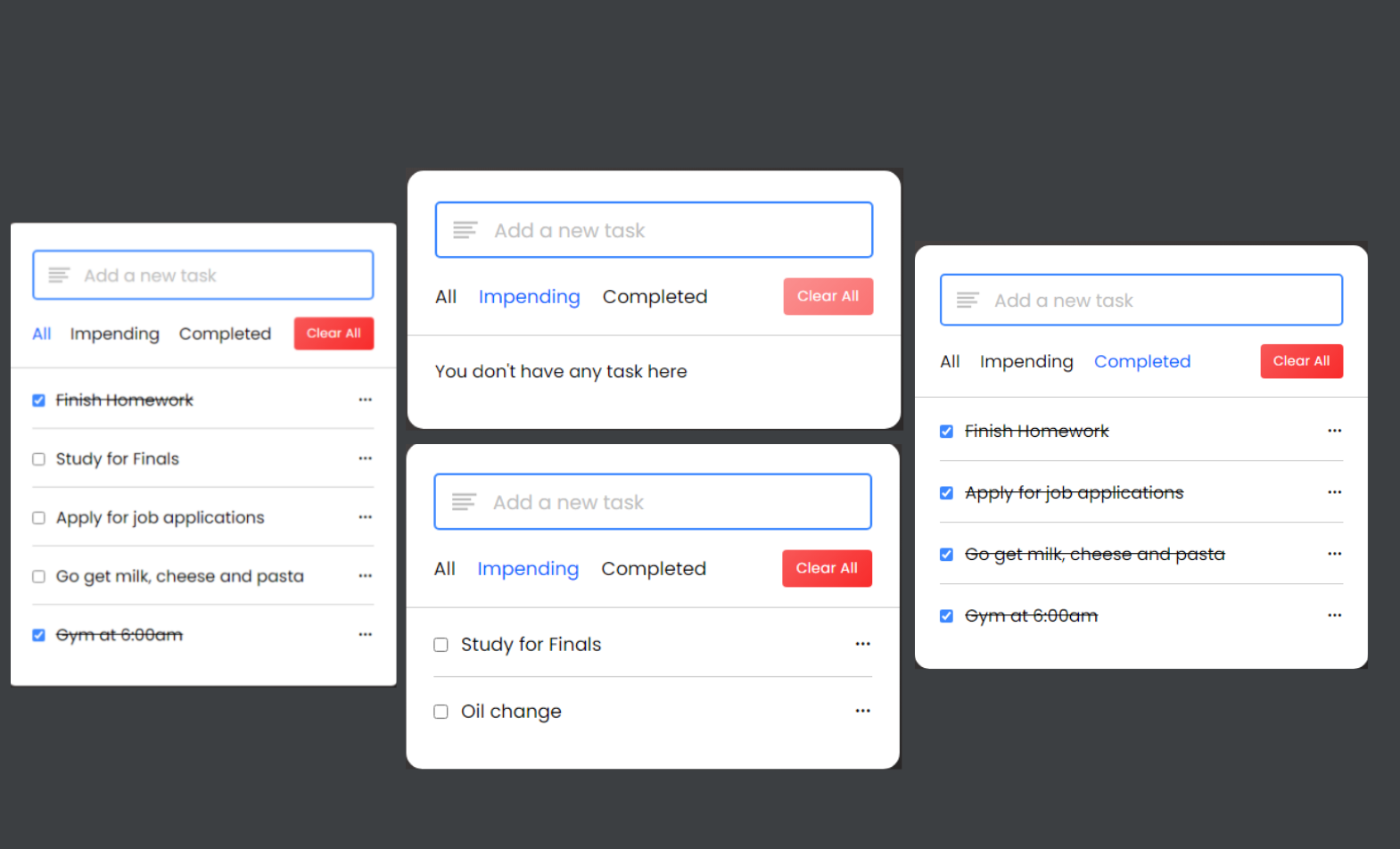1400x849 pixels.
Task: Open the three-dot menu beside Study for Finals in the left panel
Action: click(x=366, y=458)
